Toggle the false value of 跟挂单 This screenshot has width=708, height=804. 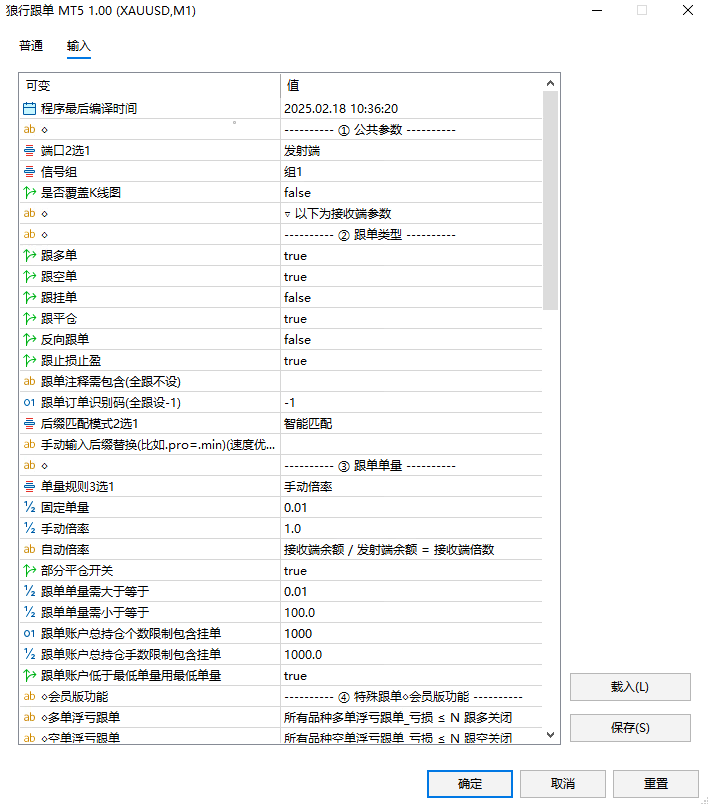click(x=411, y=298)
